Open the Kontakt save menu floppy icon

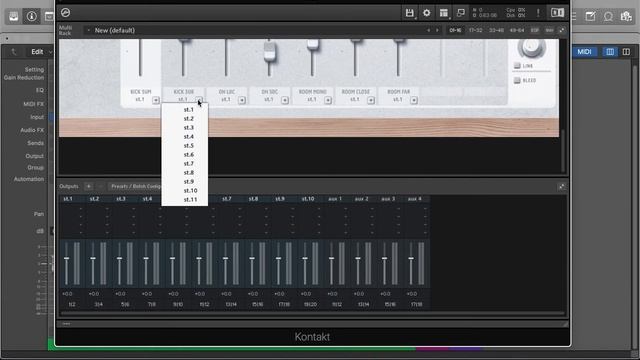coord(409,13)
